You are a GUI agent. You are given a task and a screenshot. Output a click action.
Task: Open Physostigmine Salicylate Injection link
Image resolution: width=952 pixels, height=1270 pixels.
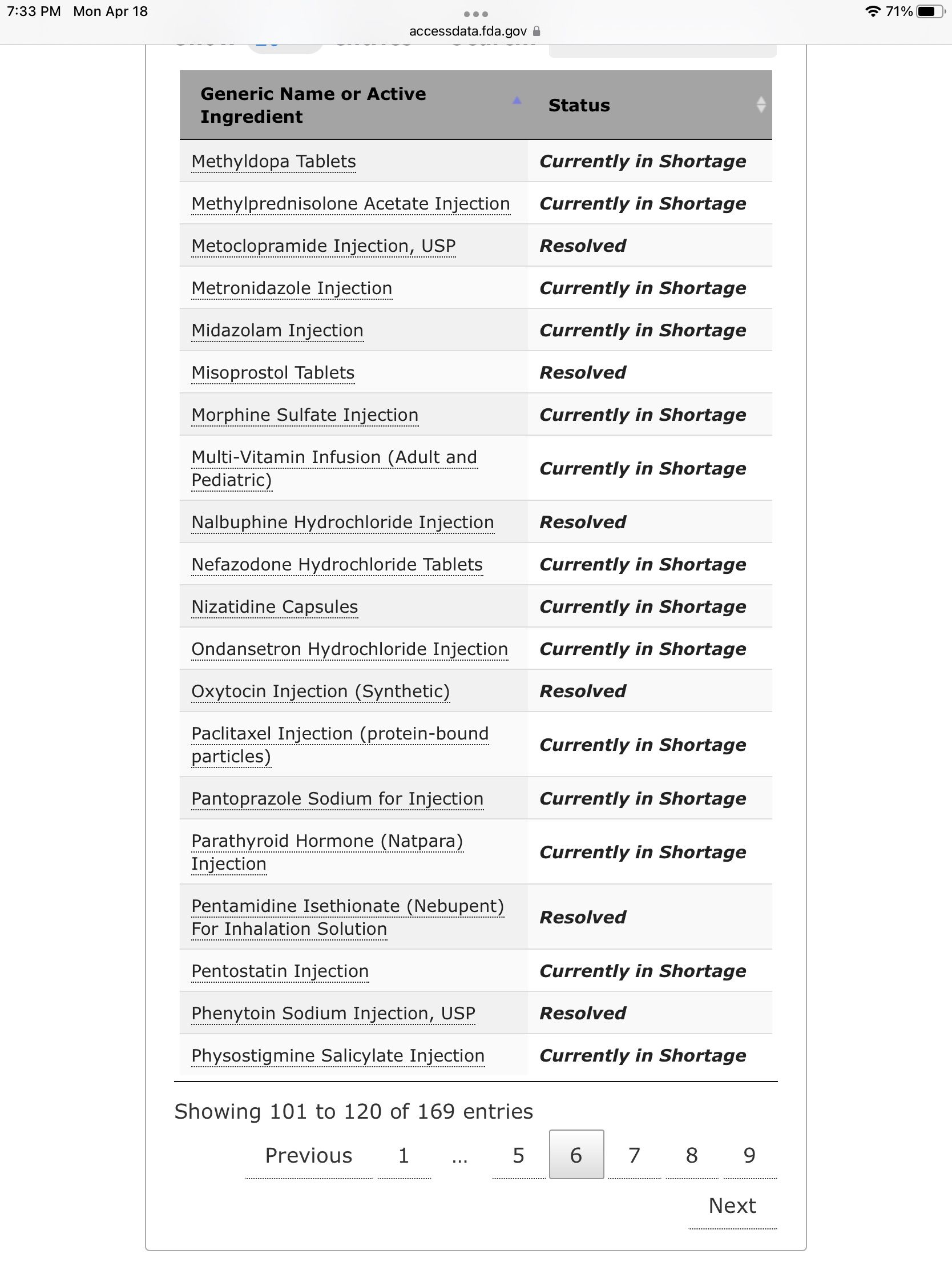point(338,1055)
